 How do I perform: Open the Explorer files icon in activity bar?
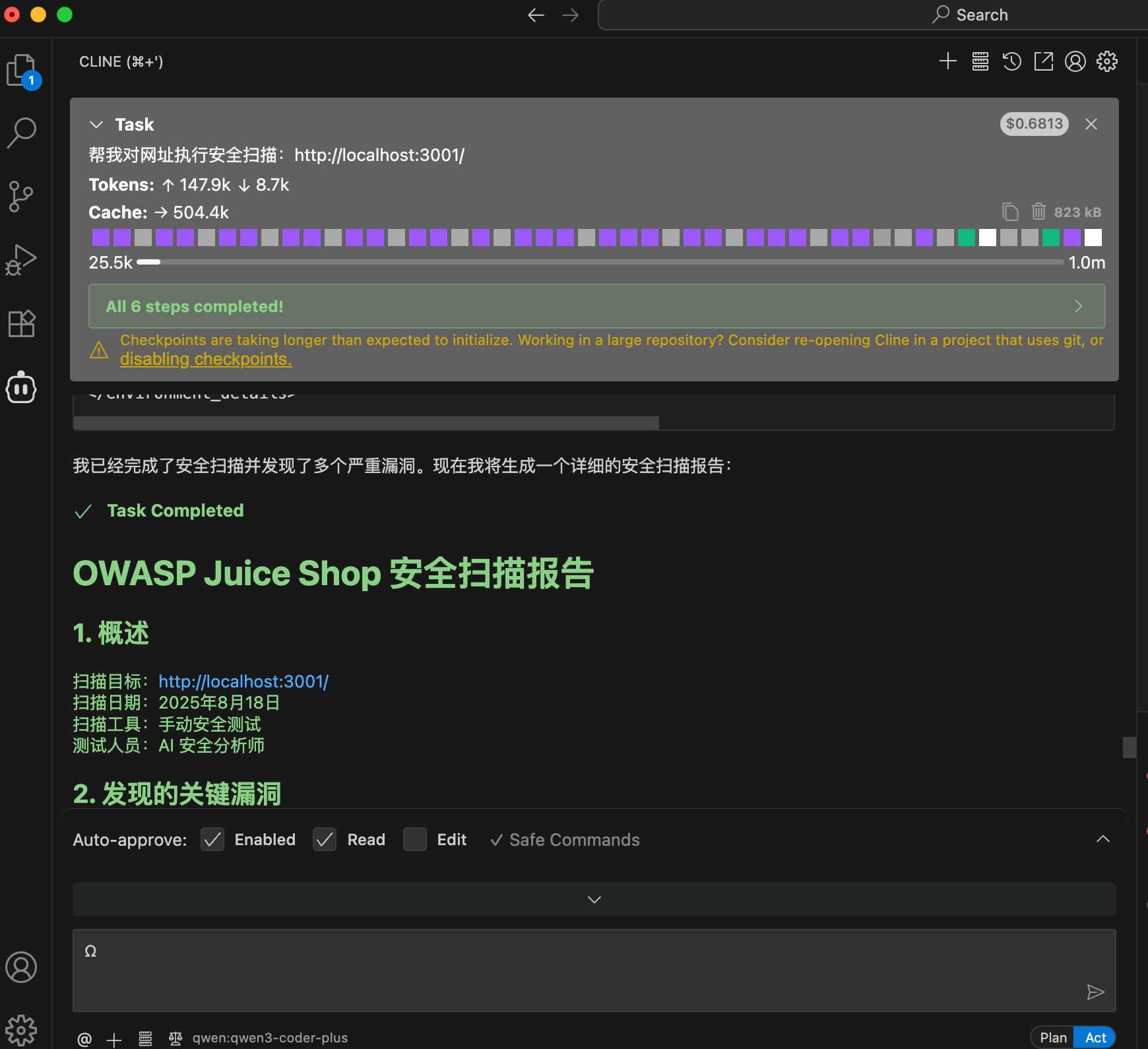click(x=22, y=71)
